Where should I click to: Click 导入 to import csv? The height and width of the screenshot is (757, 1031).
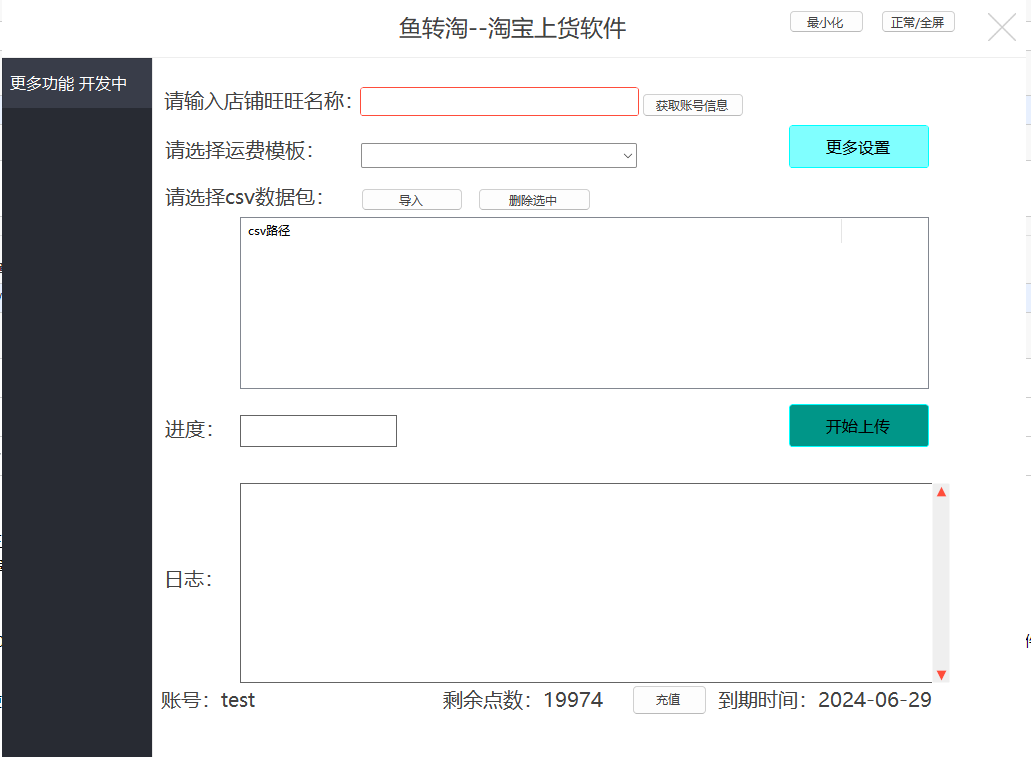coord(412,200)
